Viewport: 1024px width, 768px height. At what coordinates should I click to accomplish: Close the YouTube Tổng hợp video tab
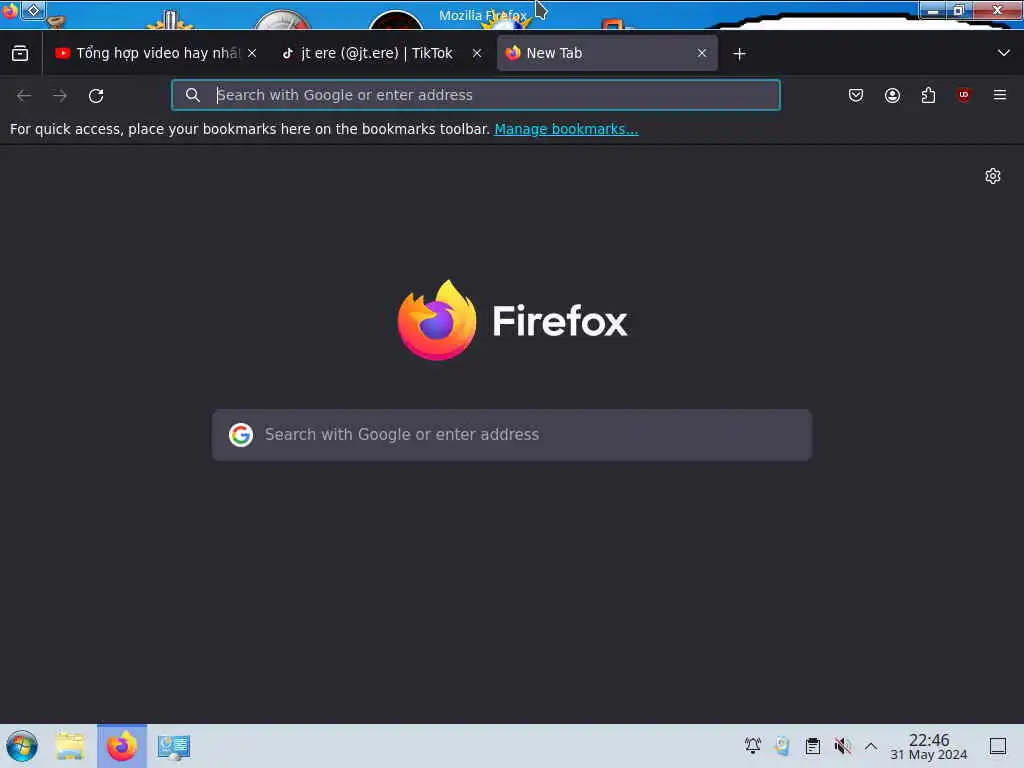coord(252,54)
